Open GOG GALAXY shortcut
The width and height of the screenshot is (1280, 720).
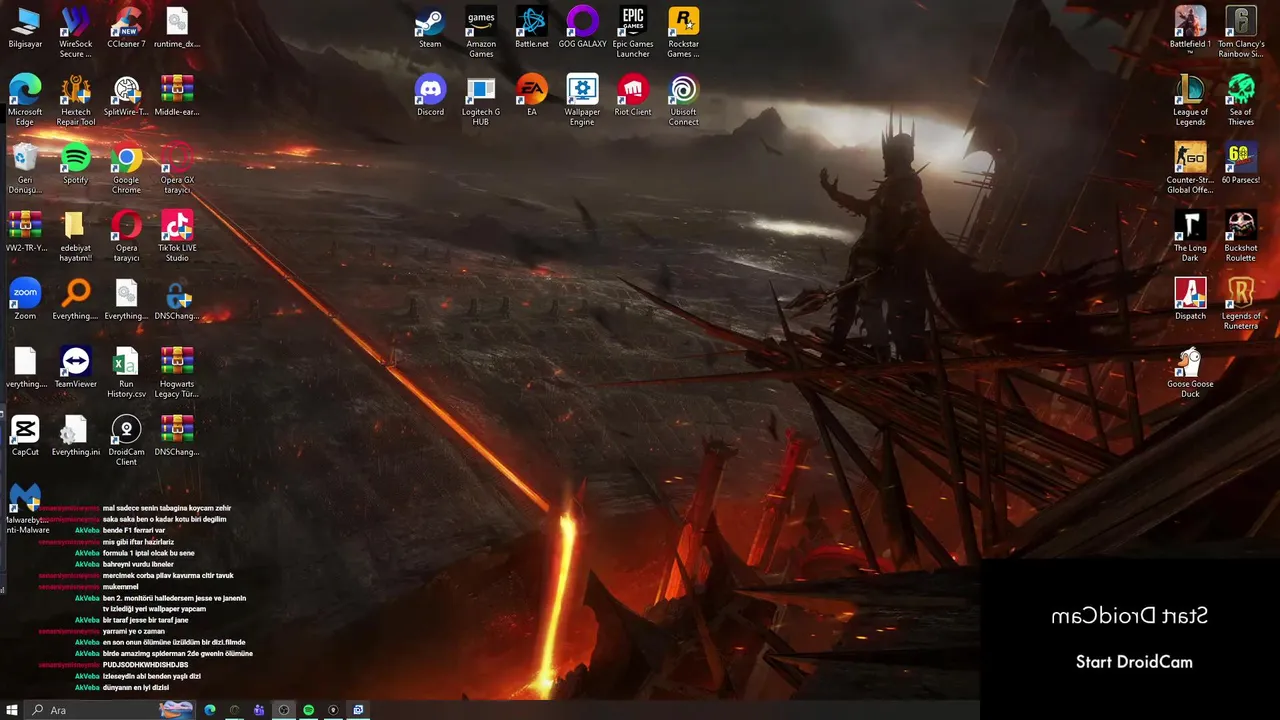coord(582,29)
